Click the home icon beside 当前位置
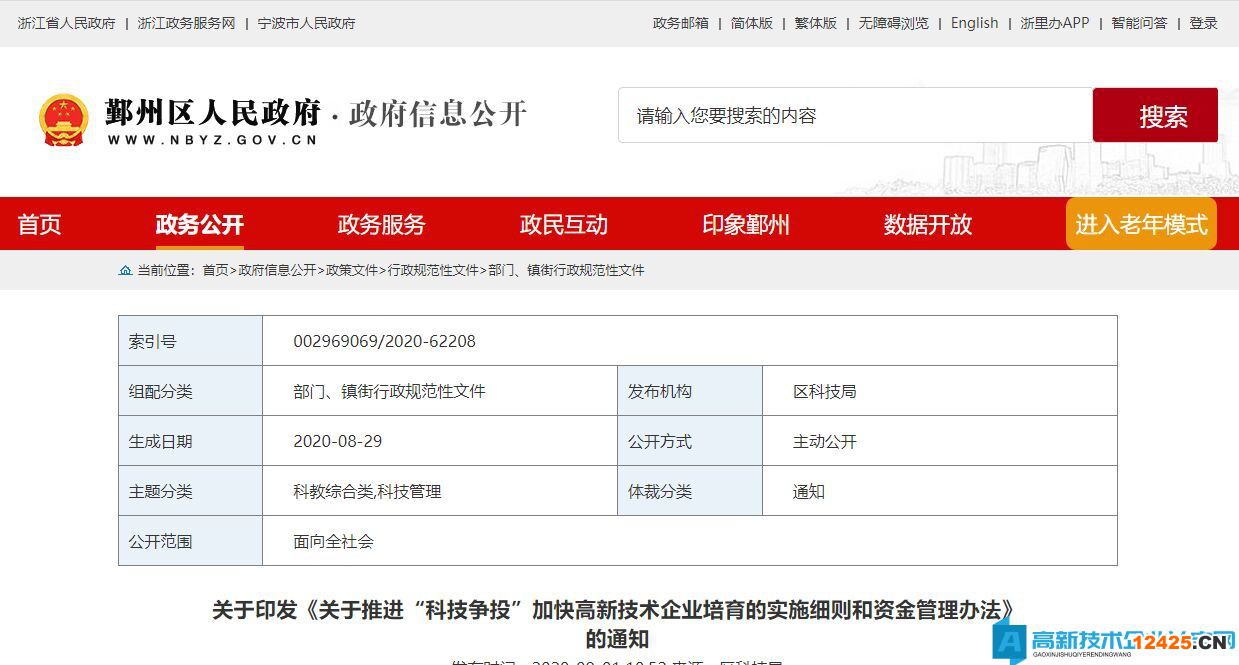This screenshot has width=1239, height=665. tap(125, 271)
